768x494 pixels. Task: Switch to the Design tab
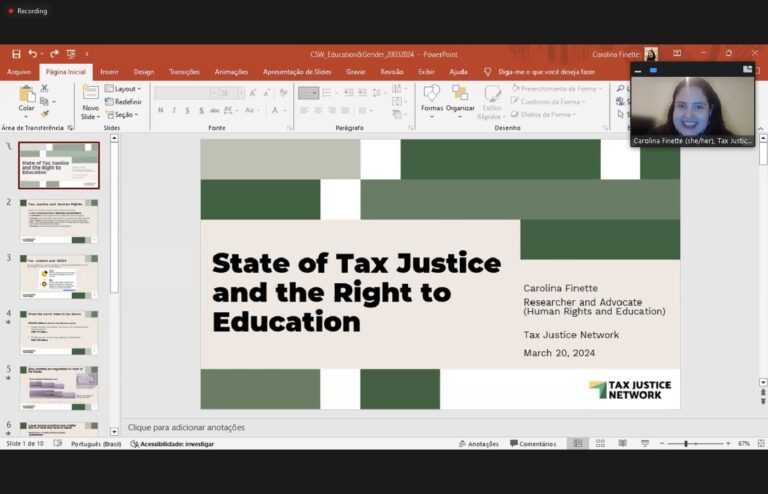click(144, 71)
